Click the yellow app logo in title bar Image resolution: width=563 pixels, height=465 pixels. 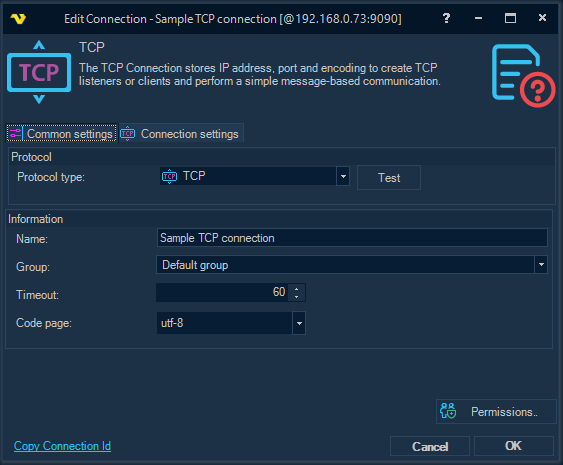pyautogui.click(x=18, y=18)
